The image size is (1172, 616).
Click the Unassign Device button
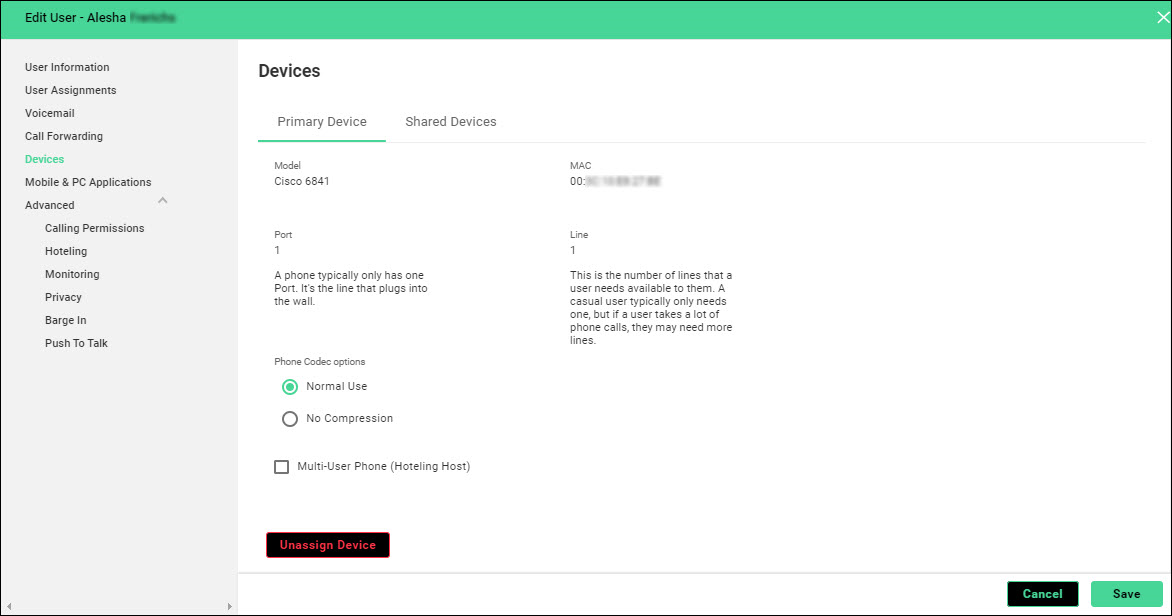coord(327,545)
